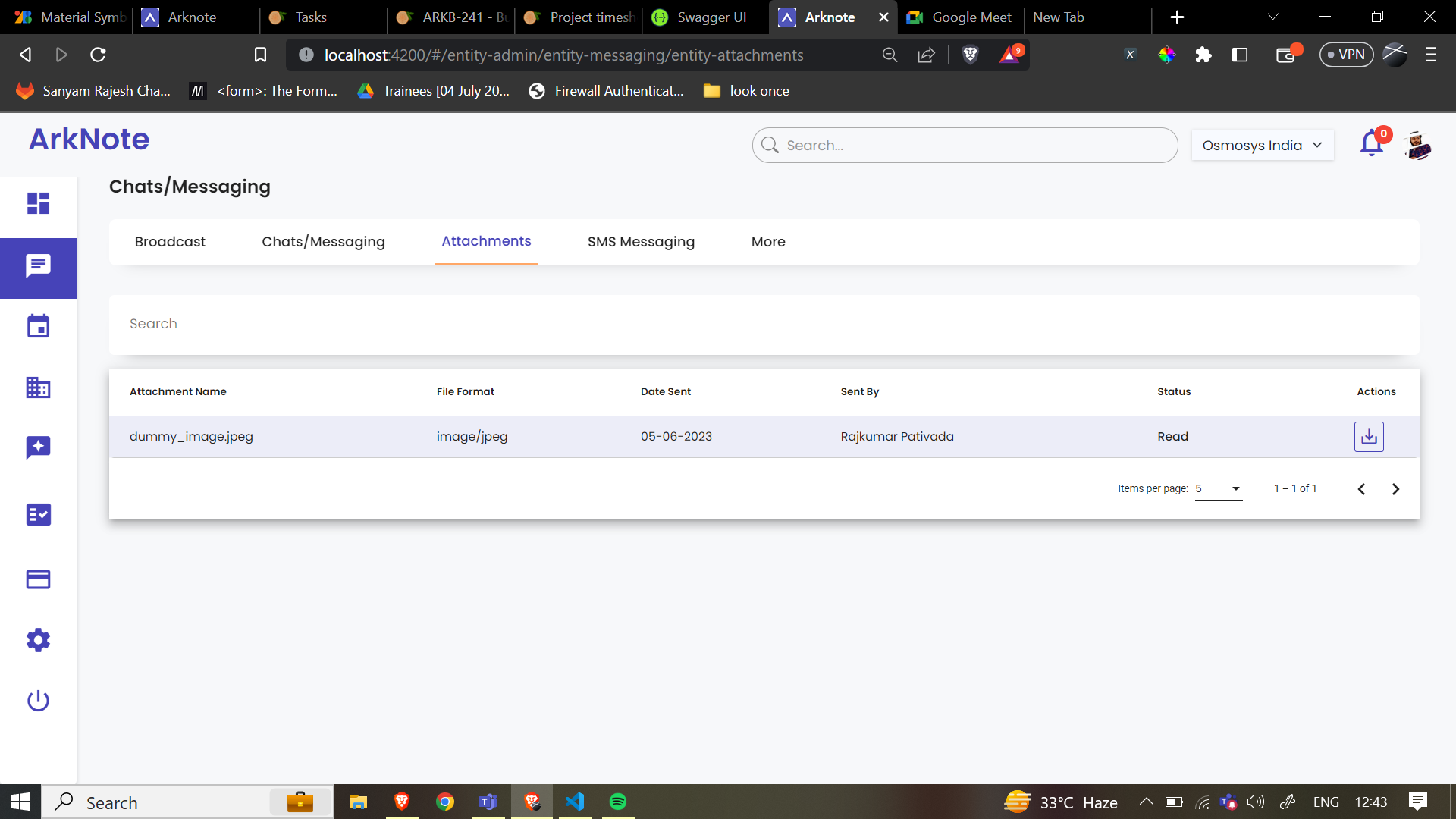Go to next page of attachments
This screenshot has width=1456, height=819.
pos(1395,489)
